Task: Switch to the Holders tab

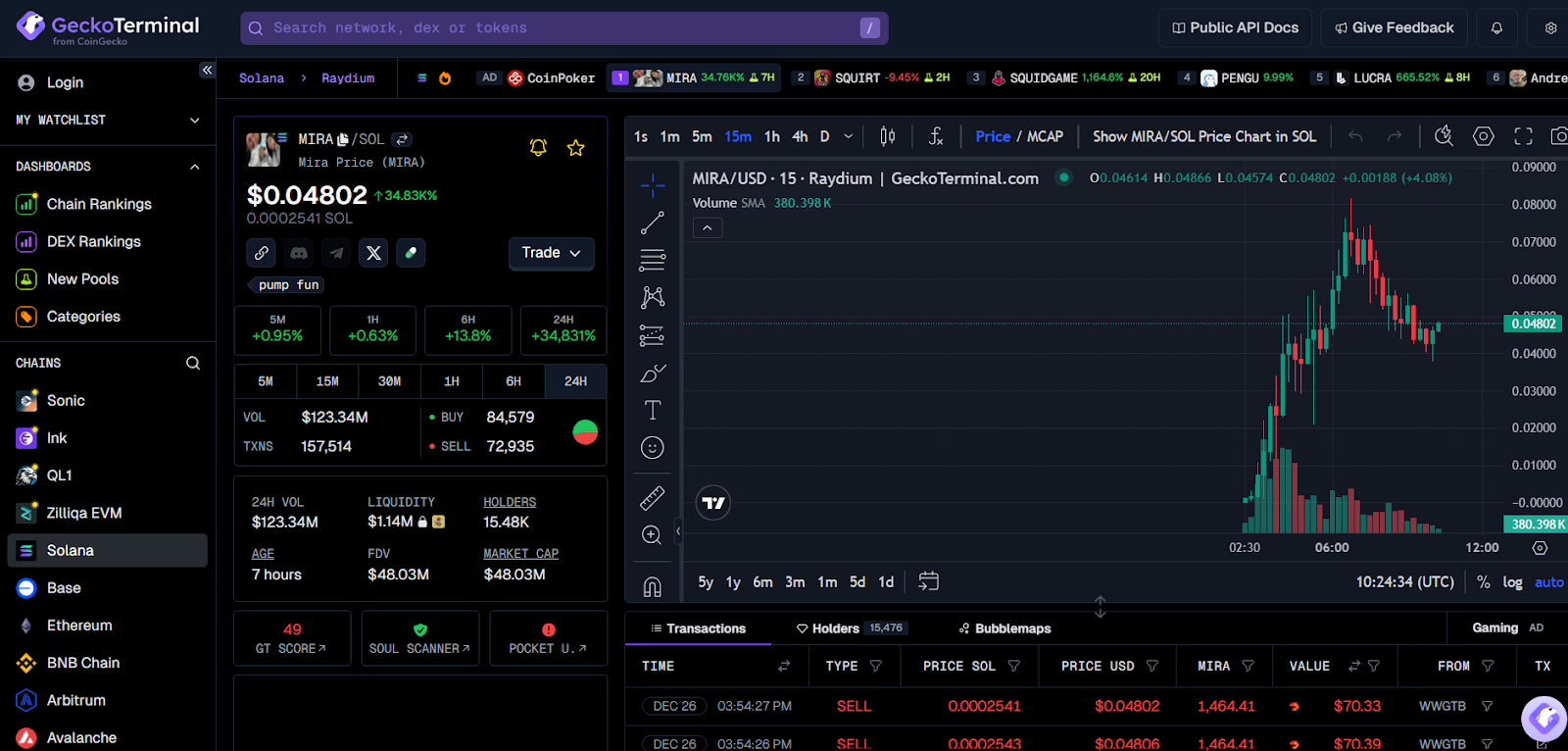Action: coord(852,628)
